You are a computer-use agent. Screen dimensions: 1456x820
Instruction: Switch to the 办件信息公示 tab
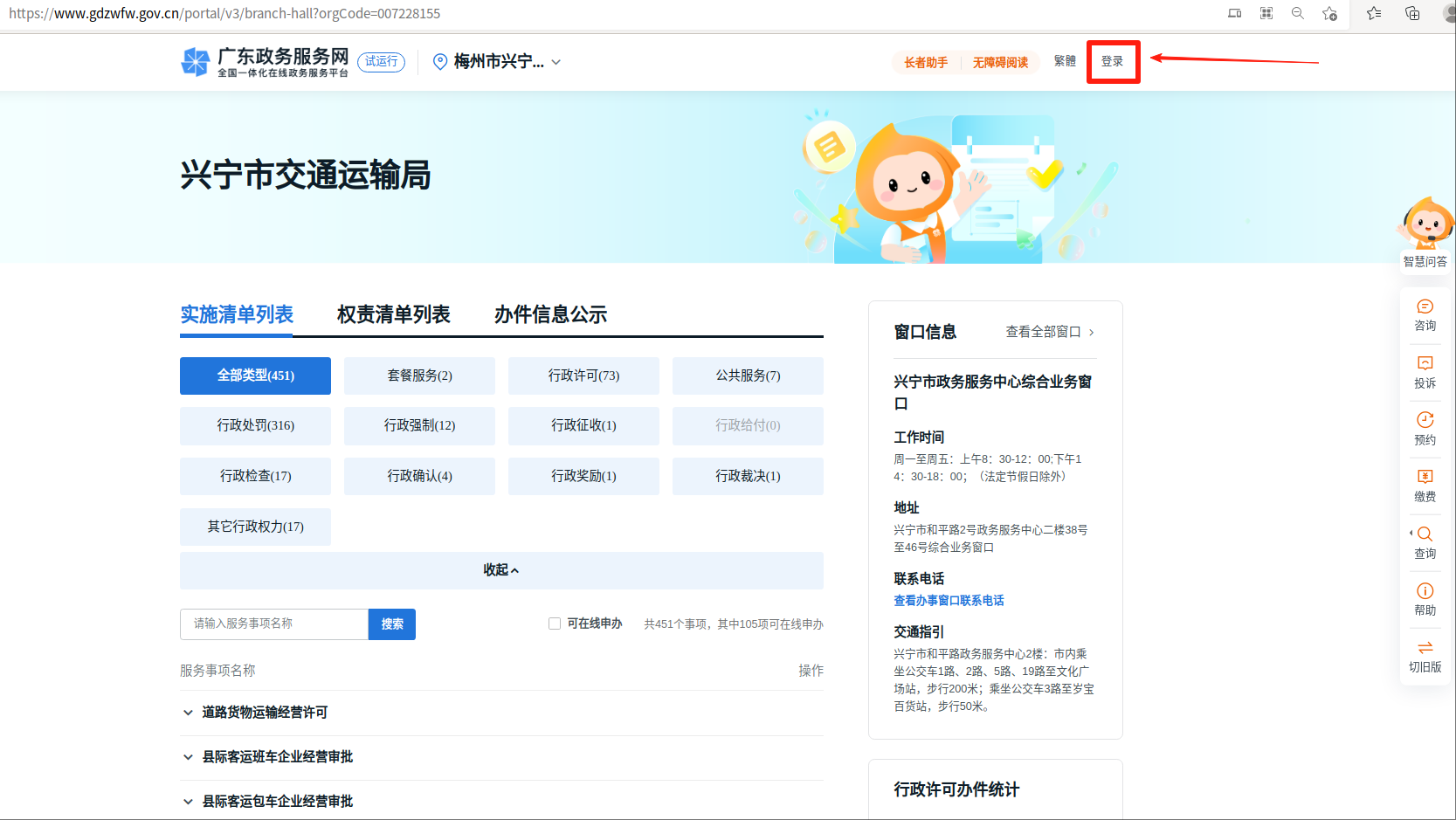pyautogui.click(x=550, y=314)
